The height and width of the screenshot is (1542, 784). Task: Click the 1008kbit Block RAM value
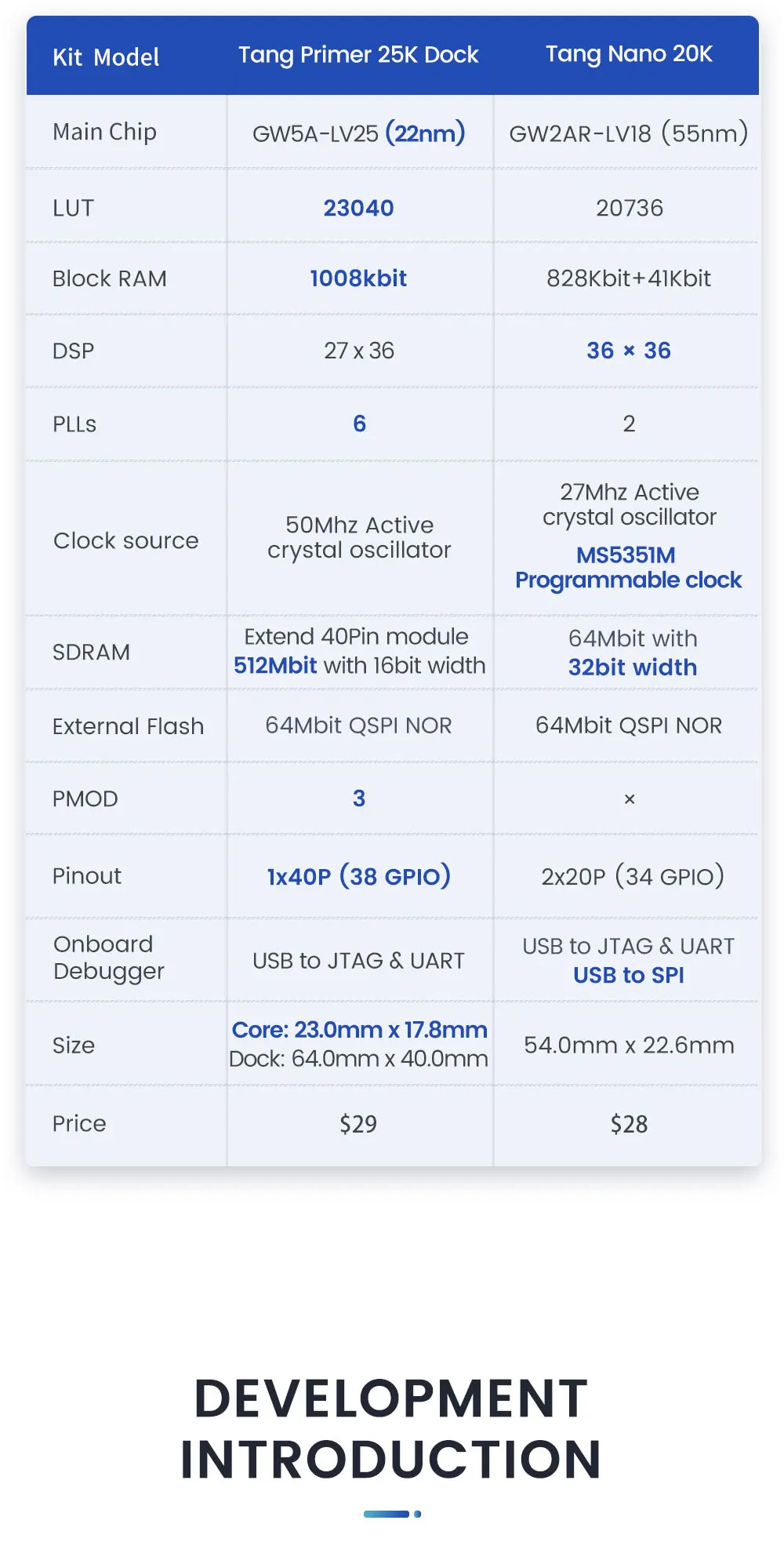pyautogui.click(x=358, y=278)
